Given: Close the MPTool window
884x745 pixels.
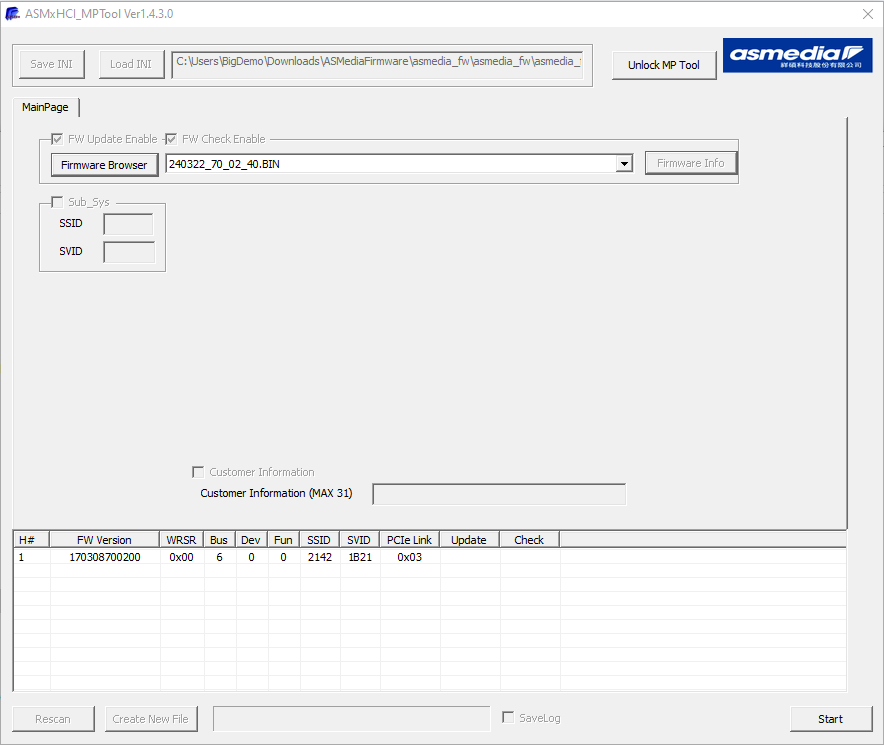Looking at the screenshot, I should [867, 14].
